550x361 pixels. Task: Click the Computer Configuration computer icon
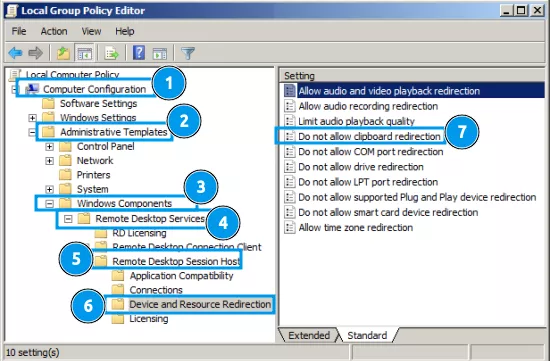(32, 89)
